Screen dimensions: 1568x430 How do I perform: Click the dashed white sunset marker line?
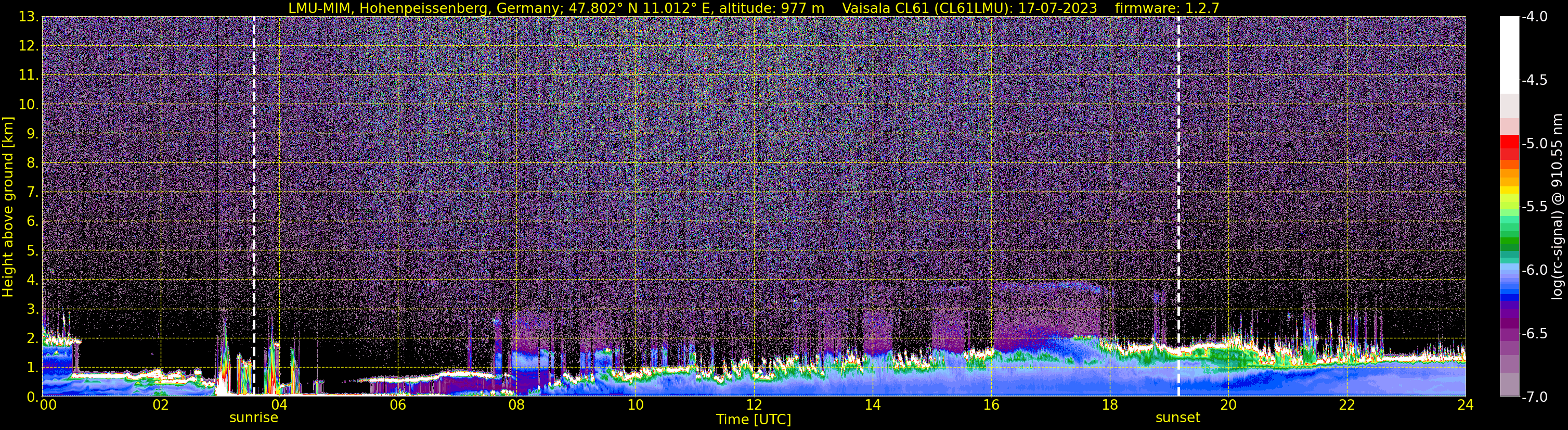pyautogui.click(x=1178, y=206)
